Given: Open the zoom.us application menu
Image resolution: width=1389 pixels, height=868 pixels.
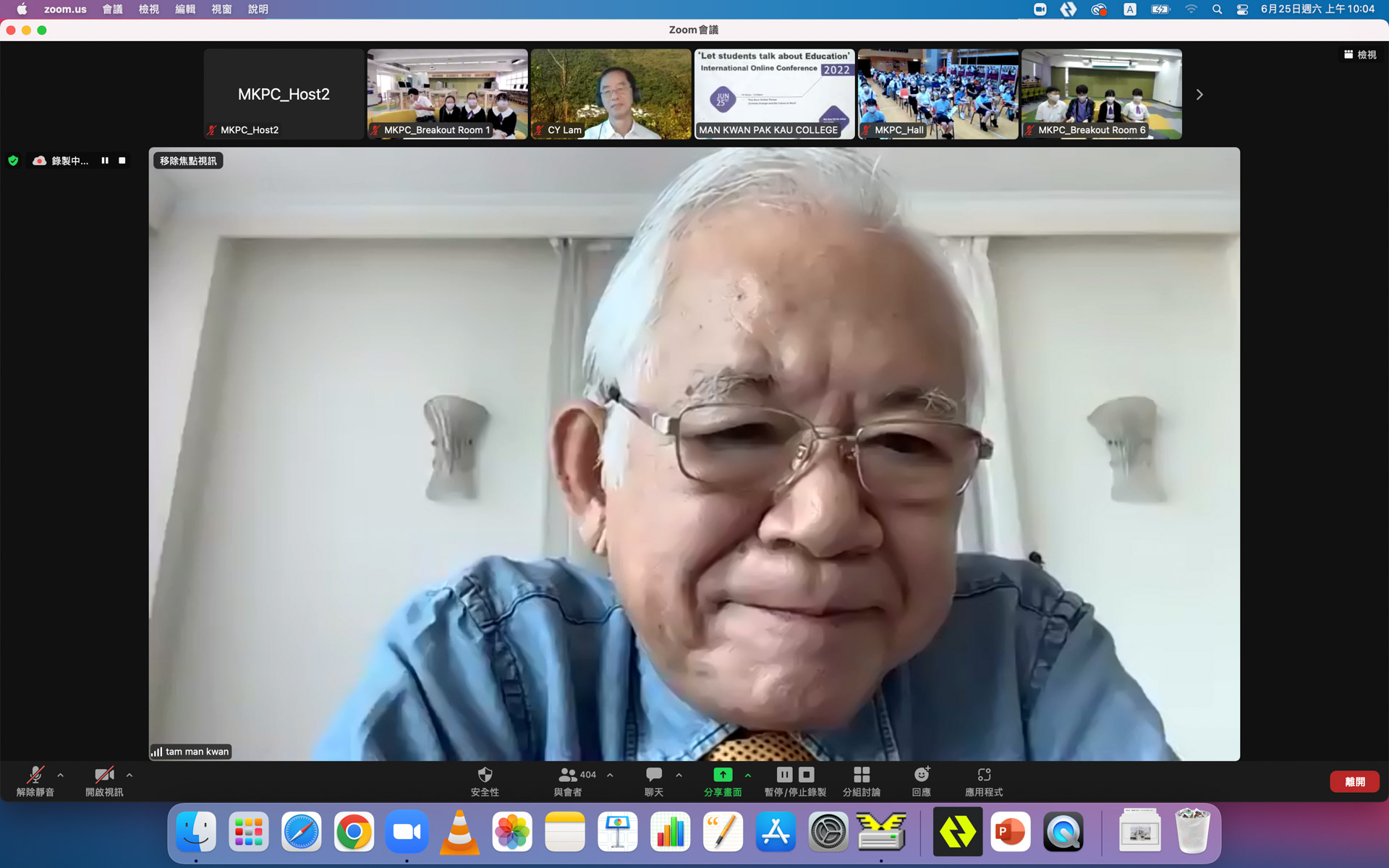Looking at the screenshot, I should [65, 9].
